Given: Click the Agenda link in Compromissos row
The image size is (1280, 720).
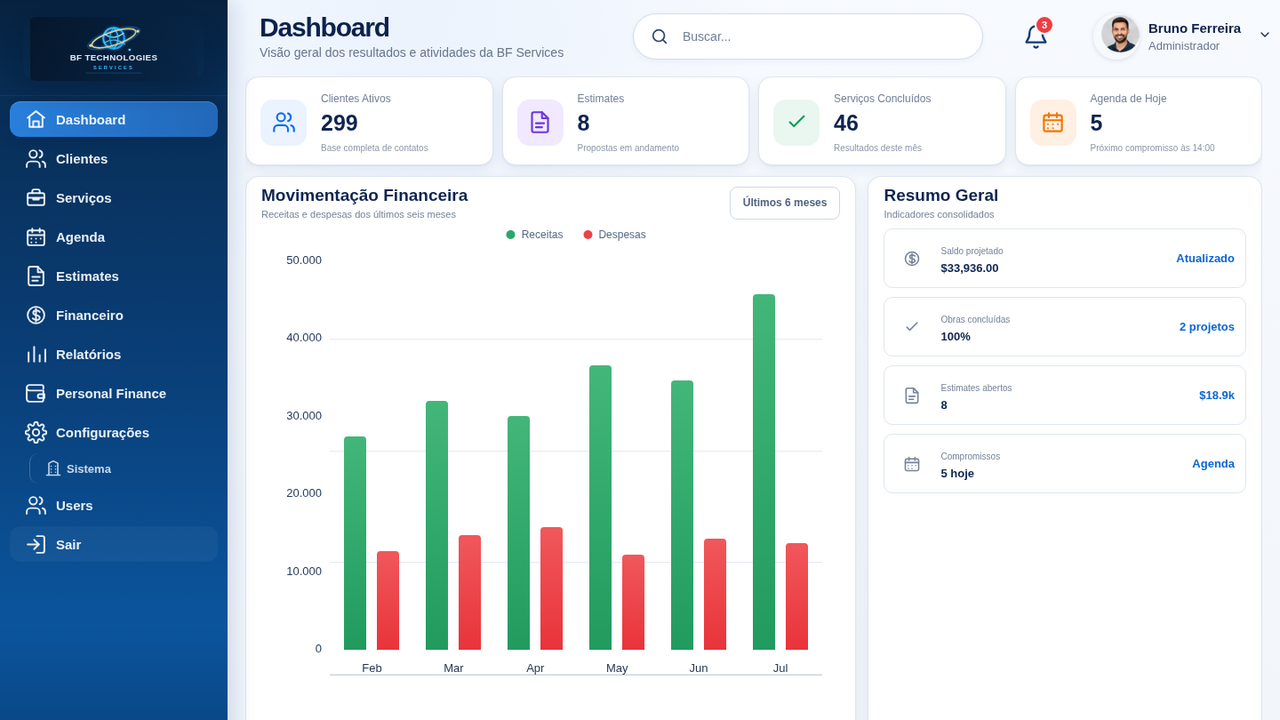Looking at the screenshot, I should [1213, 464].
